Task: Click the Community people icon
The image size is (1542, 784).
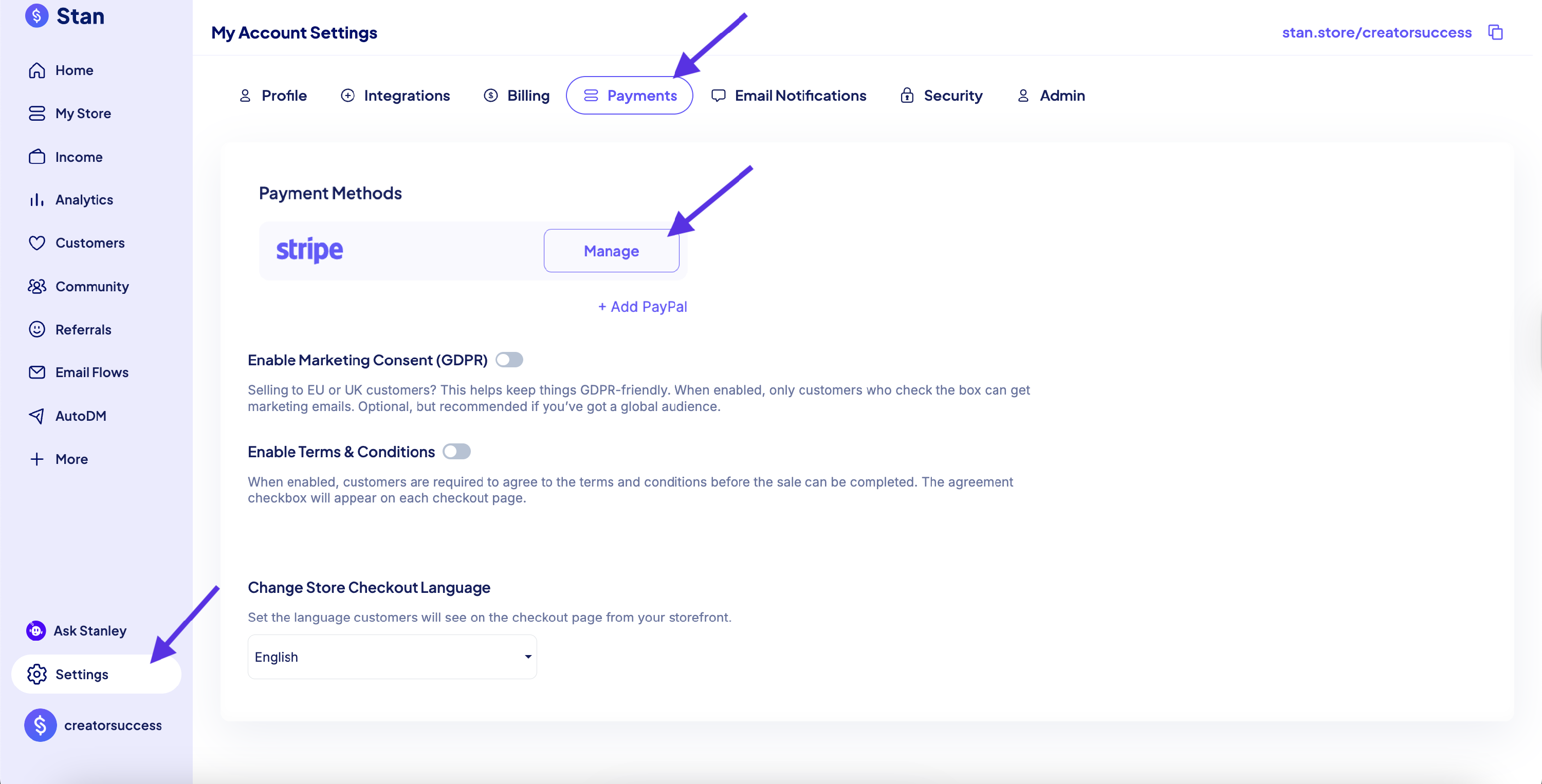Action: (36, 286)
